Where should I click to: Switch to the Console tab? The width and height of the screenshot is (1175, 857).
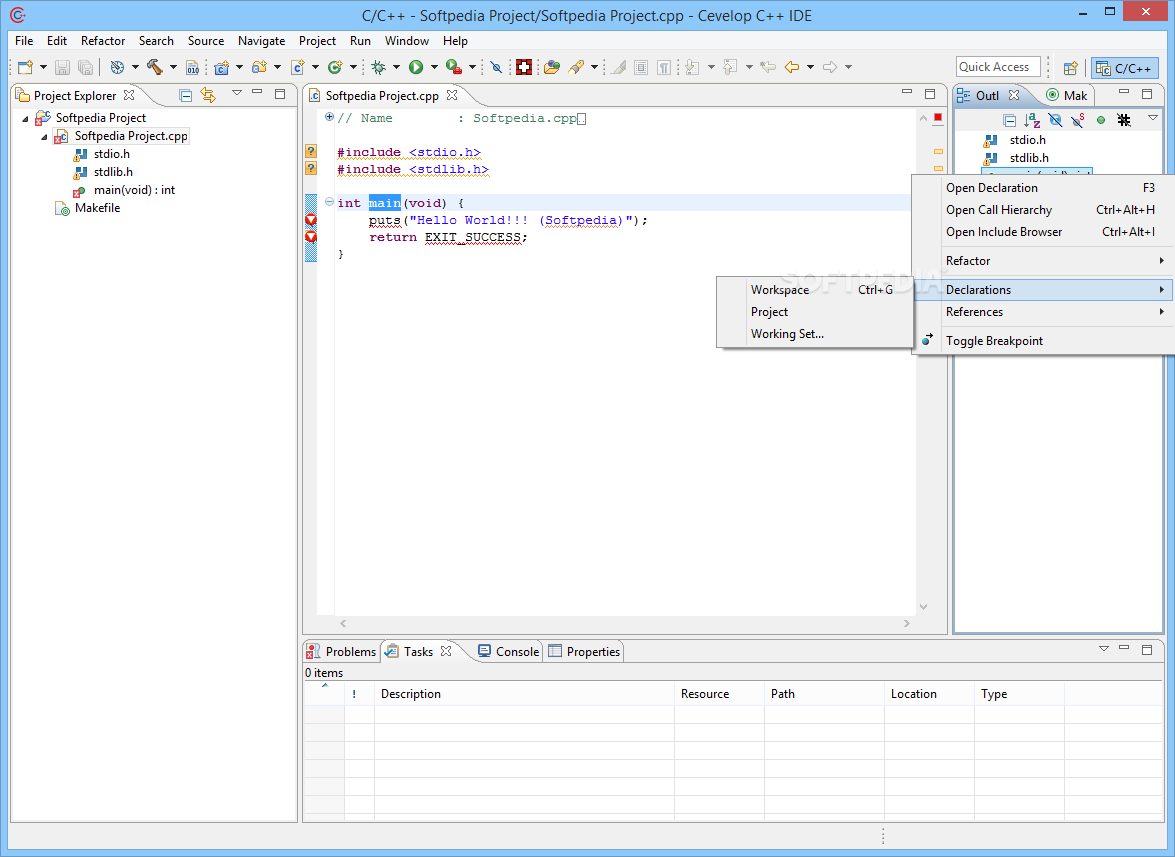[509, 652]
